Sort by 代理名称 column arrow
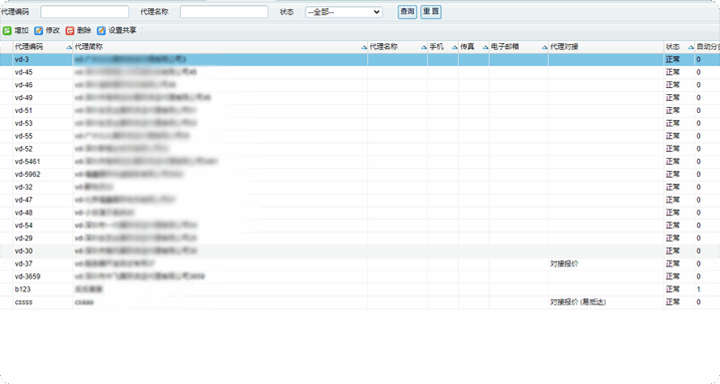 [423, 47]
